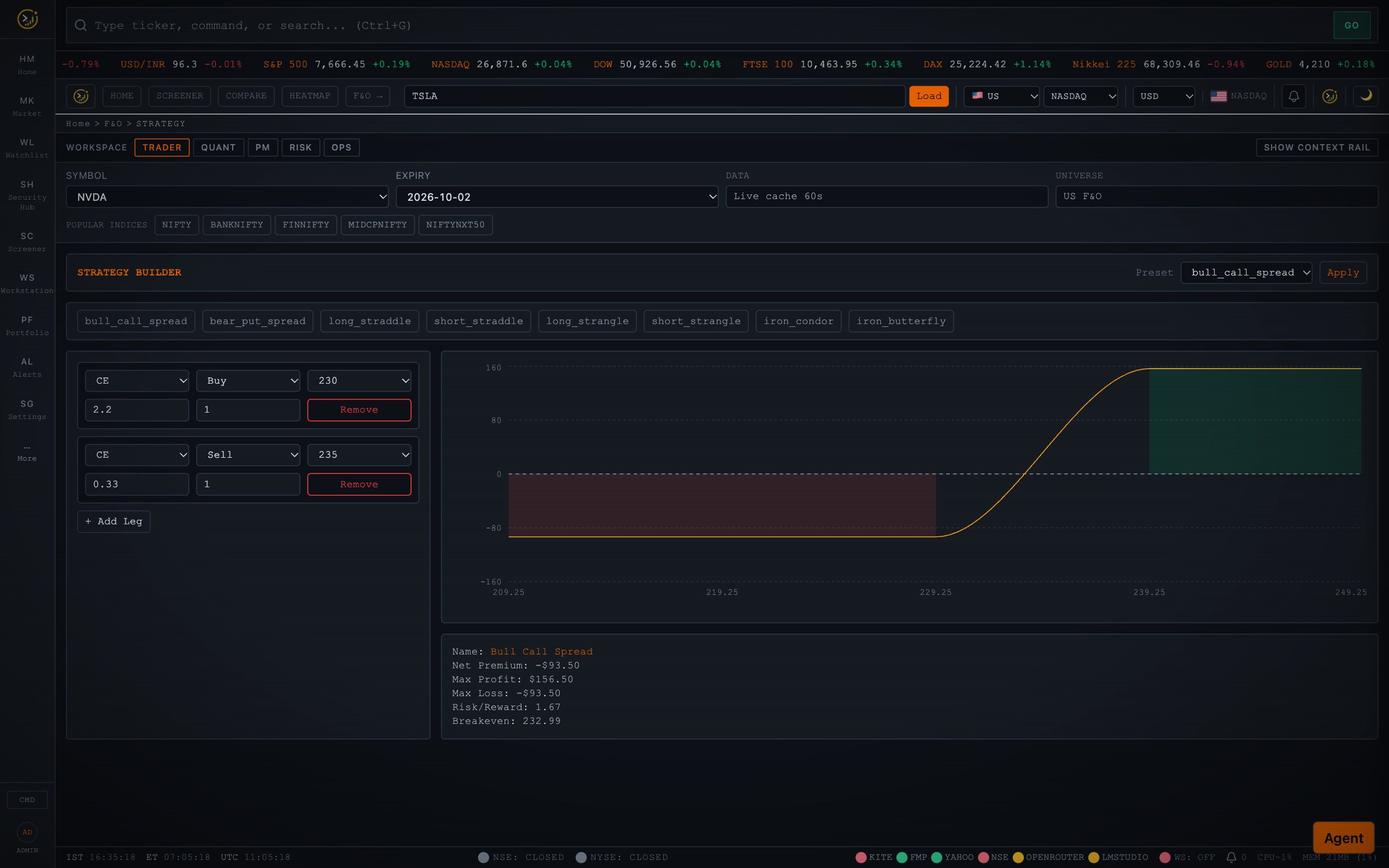The height and width of the screenshot is (868, 1389).
Task: Open the NASDAQ exchange dropdown
Action: [x=1081, y=96]
